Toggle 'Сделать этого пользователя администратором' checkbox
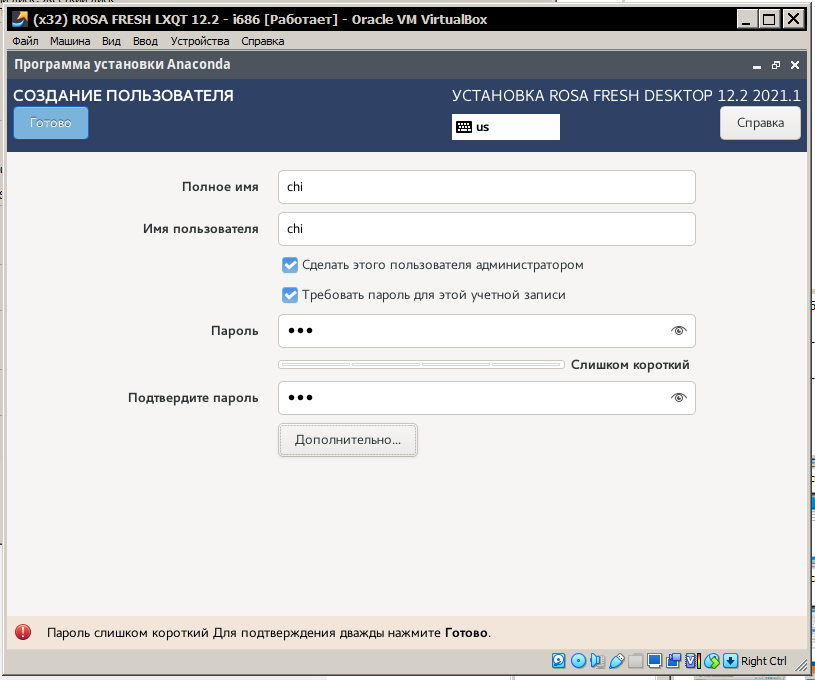The height and width of the screenshot is (680, 815). pyautogui.click(x=290, y=265)
